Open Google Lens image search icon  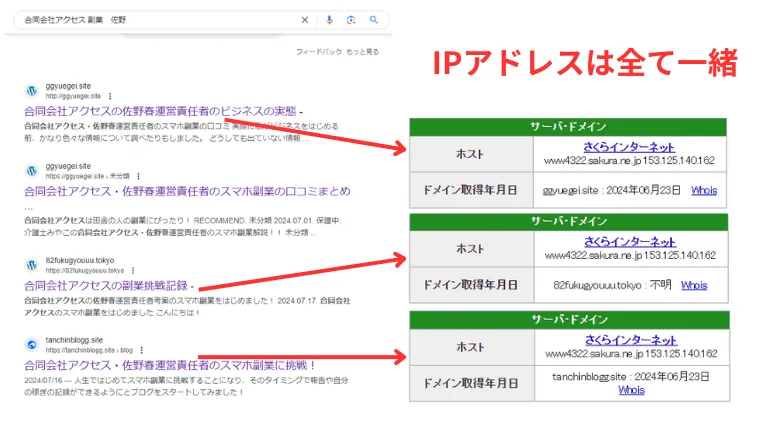pos(351,20)
